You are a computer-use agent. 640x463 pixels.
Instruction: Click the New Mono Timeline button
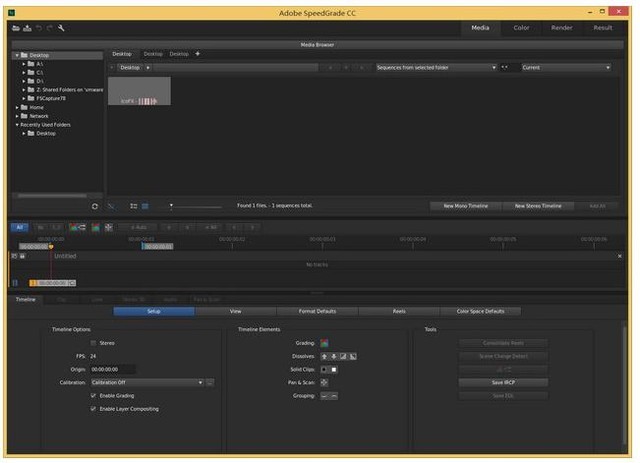pos(465,206)
